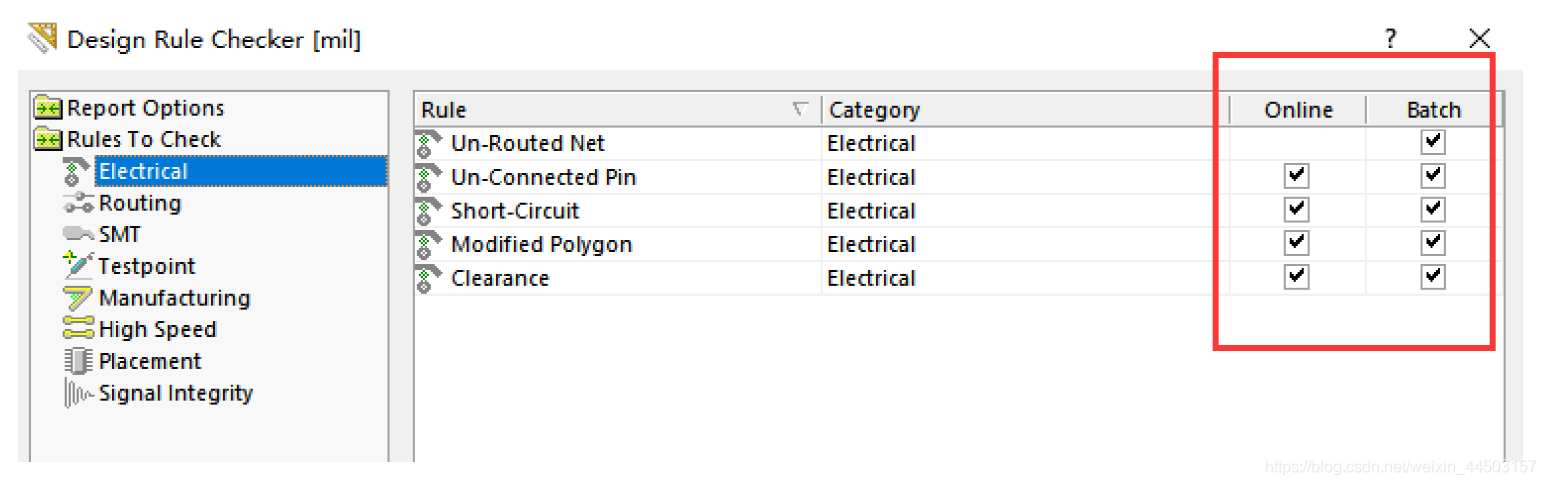1546x485 pixels.
Task: Open dialog help question mark
Action: point(1390,39)
